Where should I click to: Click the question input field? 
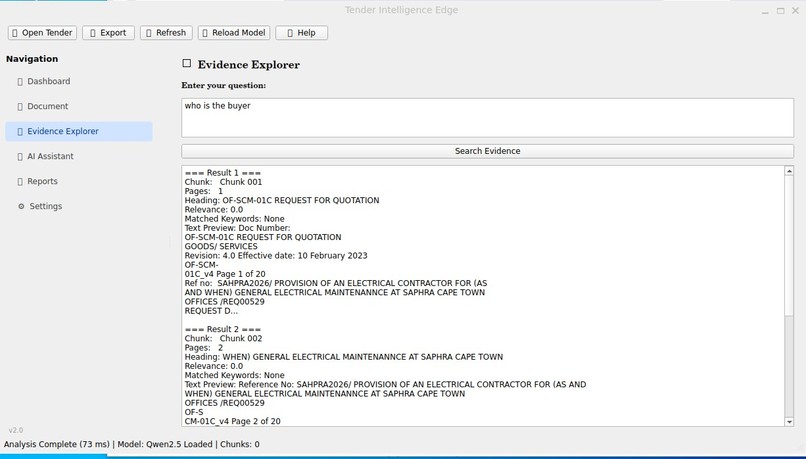(x=487, y=118)
